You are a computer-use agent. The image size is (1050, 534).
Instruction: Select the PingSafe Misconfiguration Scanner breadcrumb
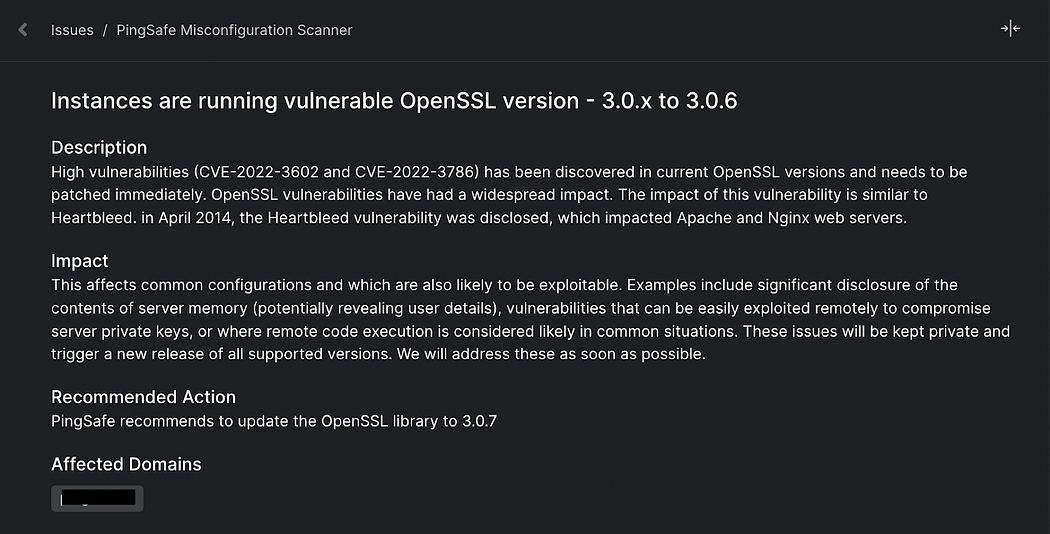pos(234,30)
